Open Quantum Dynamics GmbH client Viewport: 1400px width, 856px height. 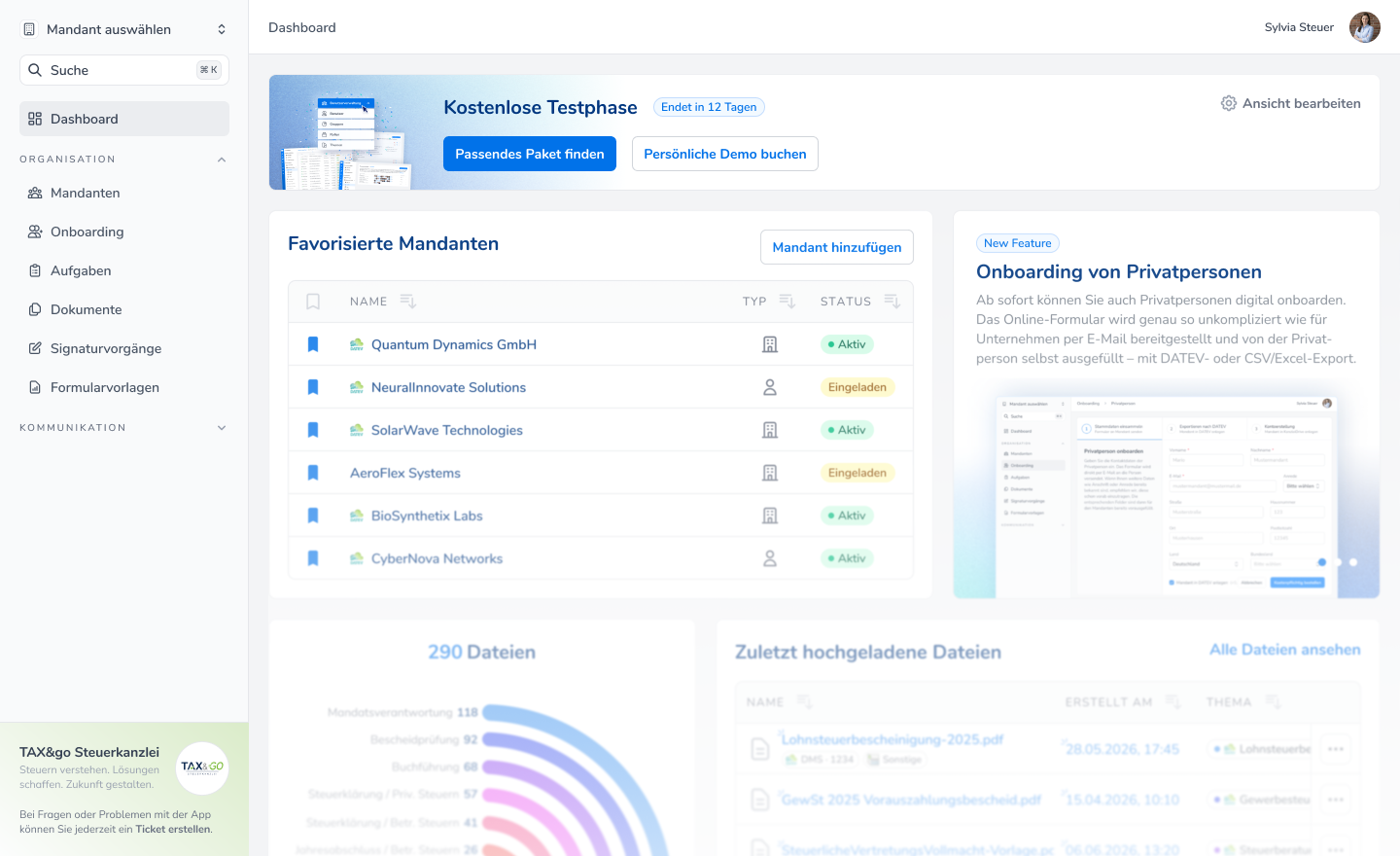[454, 344]
